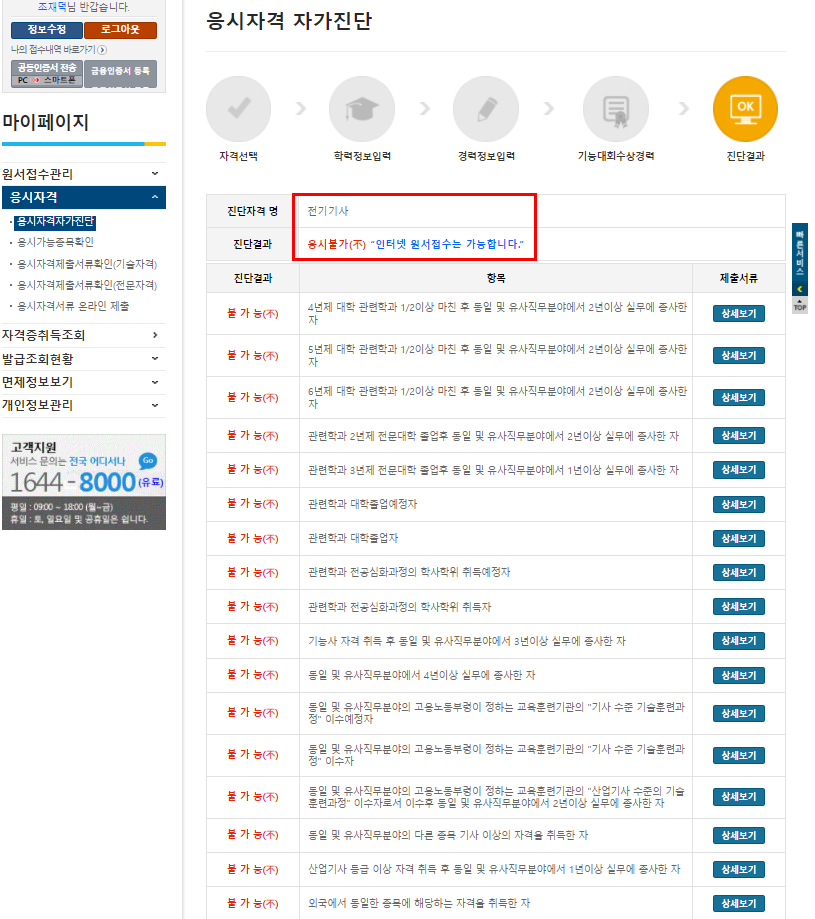The image size is (815, 919).
Task: Open 응시자격서류 온라인 제출 submenu item
Action: coord(73,306)
